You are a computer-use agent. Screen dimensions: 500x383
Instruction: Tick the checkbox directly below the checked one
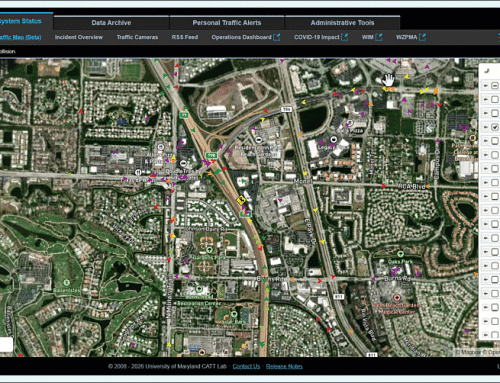point(495,141)
